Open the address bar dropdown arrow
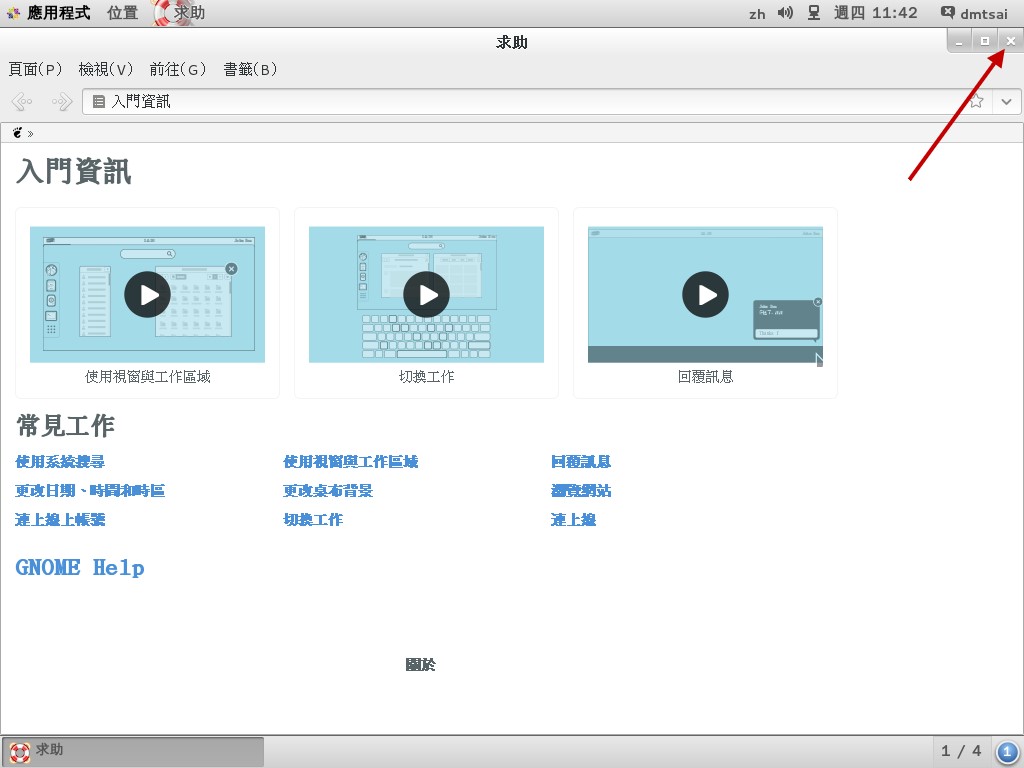The height and width of the screenshot is (768, 1024). click(x=1006, y=101)
